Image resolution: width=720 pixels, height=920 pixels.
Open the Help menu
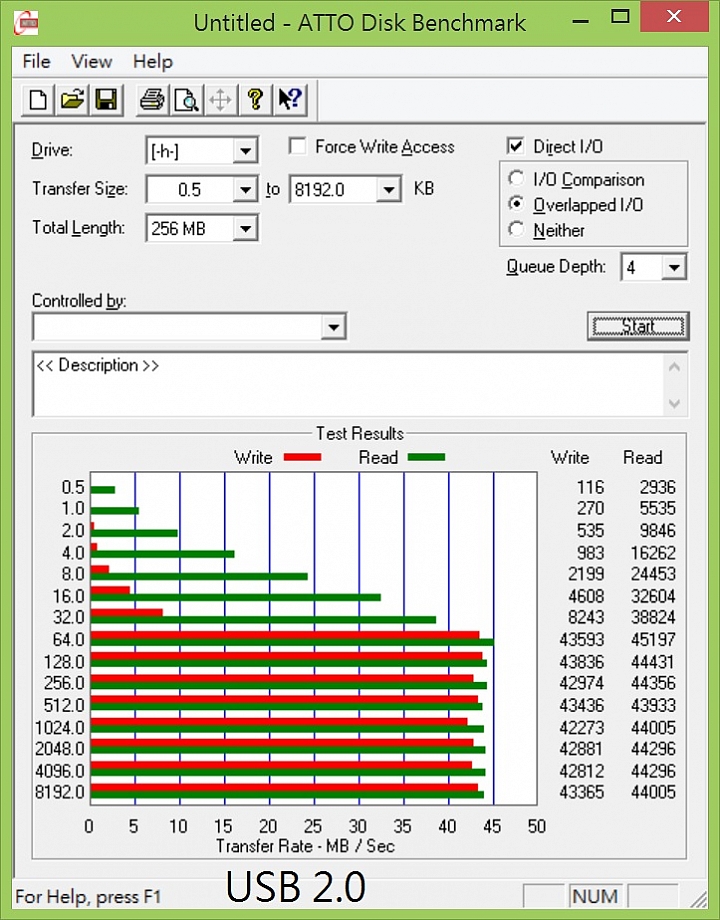(153, 61)
